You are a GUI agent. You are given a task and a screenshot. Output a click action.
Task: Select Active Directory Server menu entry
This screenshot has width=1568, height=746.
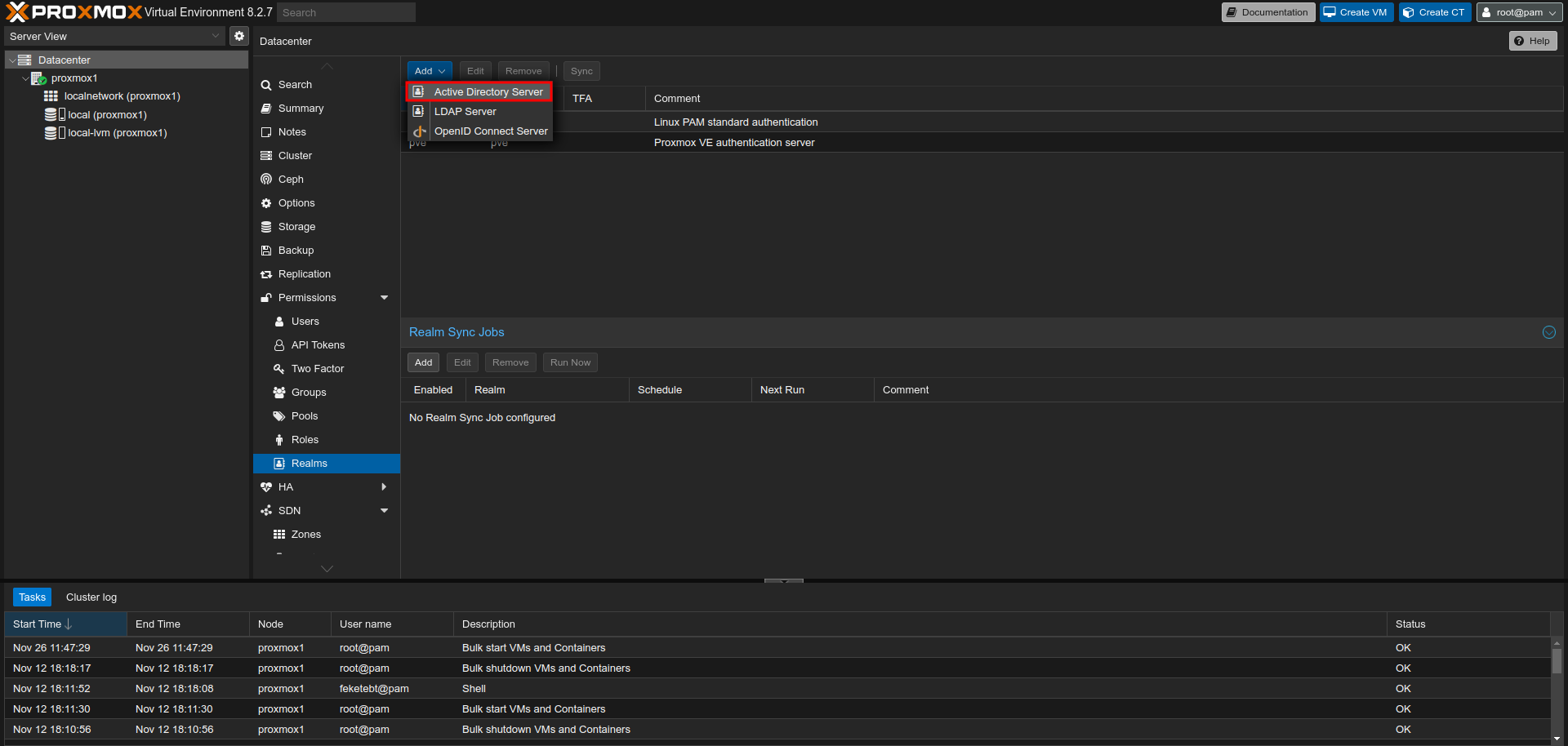coord(479,92)
